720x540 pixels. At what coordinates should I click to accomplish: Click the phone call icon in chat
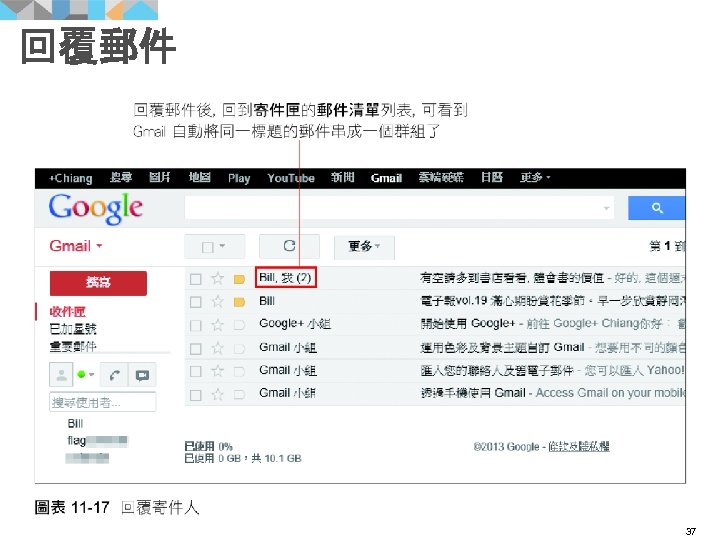[114, 375]
